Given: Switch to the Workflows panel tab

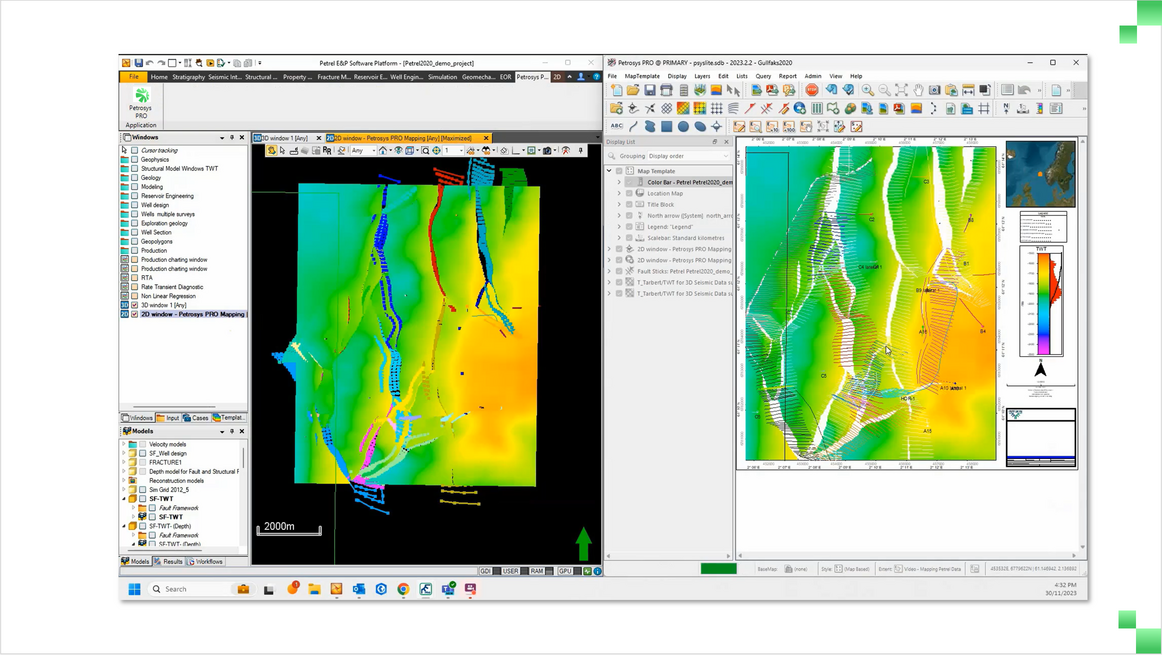Looking at the screenshot, I should [x=207, y=562].
